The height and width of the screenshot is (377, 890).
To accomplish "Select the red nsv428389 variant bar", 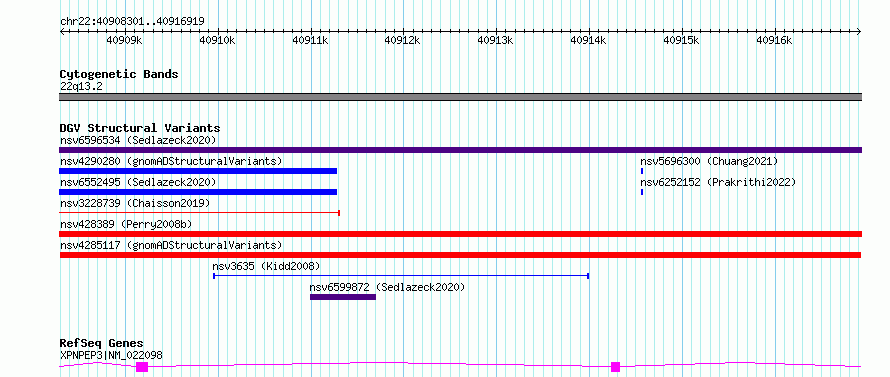I will (x=460, y=234).
